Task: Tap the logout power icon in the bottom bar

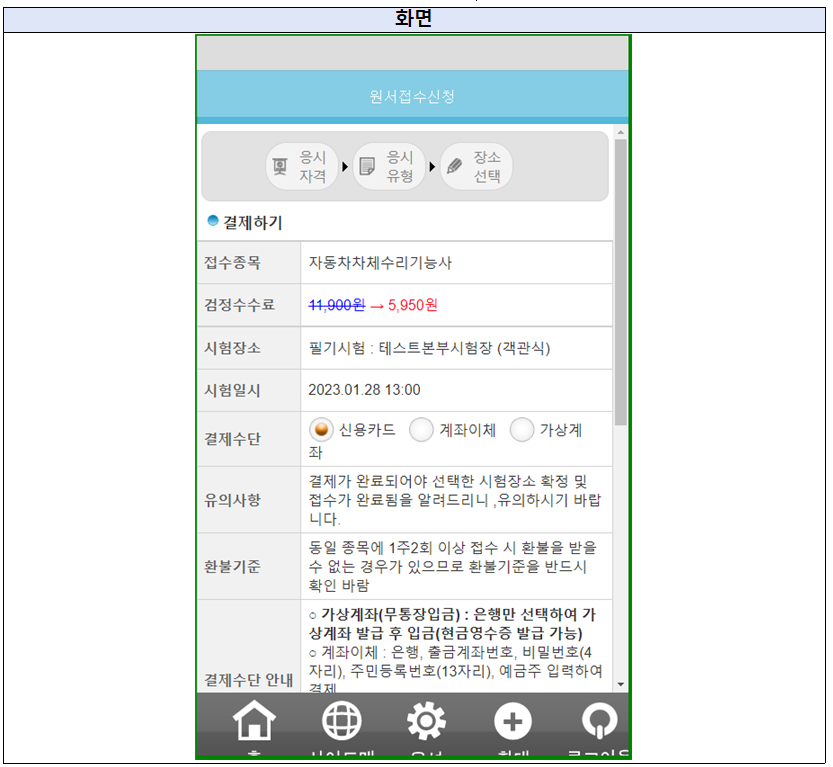Action: [x=600, y=721]
